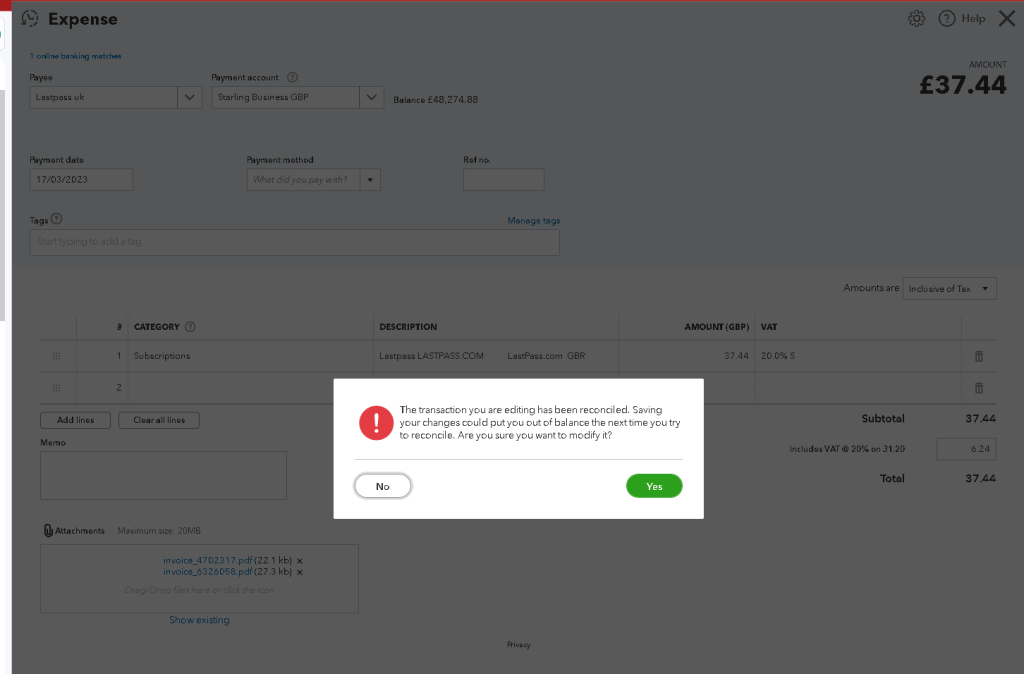This screenshot has width=1024, height=674.
Task: Click the Memo text area
Action: [x=163, y=475]
